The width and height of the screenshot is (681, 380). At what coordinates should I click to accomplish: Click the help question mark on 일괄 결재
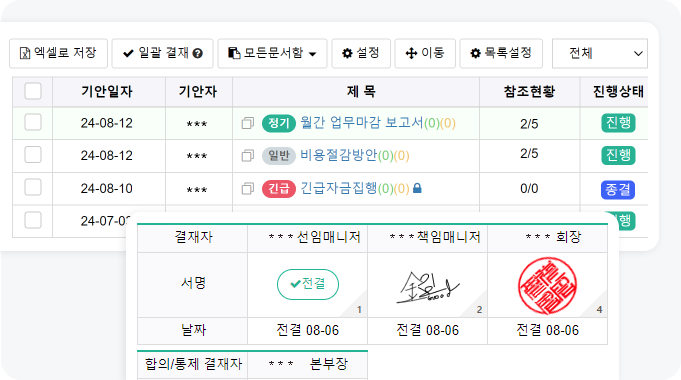pos(198,53)
